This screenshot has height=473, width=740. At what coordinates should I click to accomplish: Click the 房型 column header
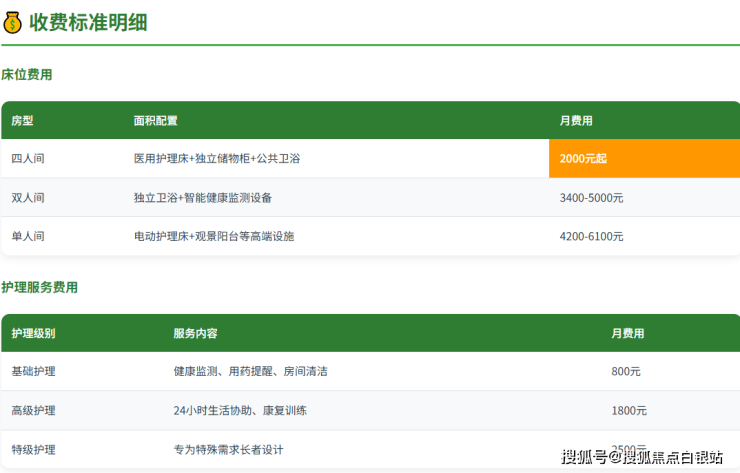tap(22, 120)
